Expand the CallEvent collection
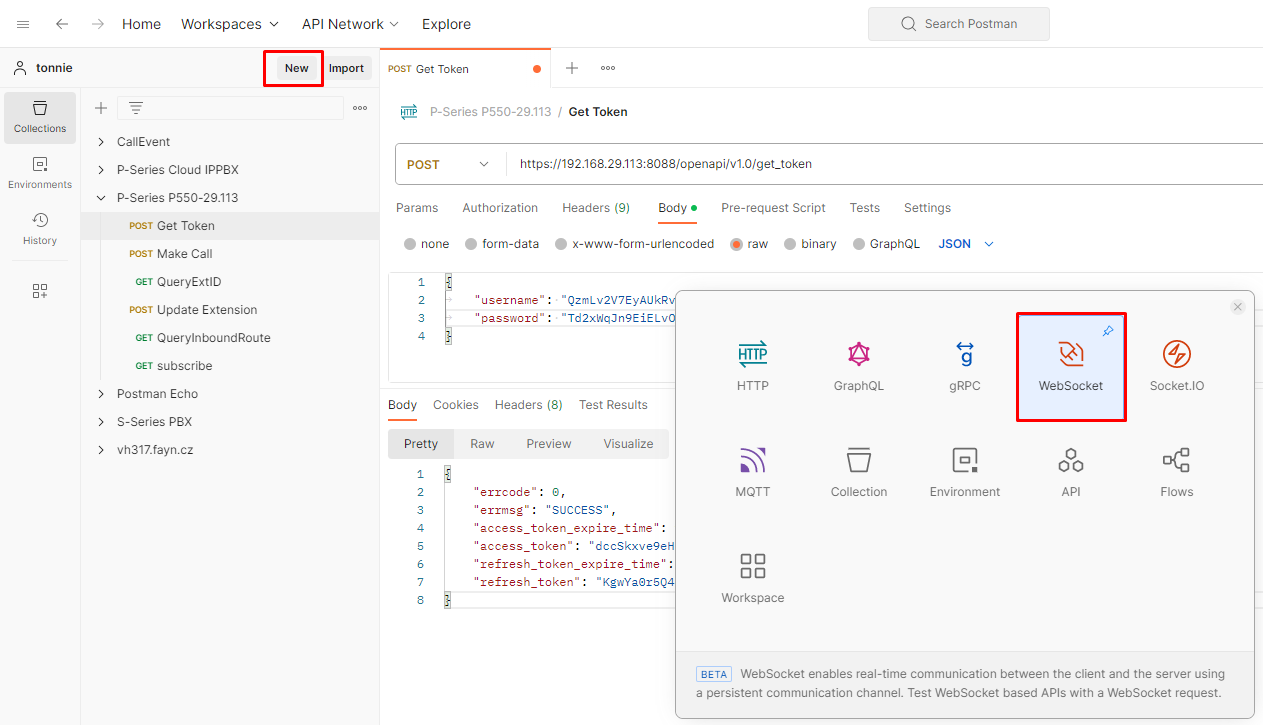The image size is (1263, 725). pyautogui.click(x=101, y=142)
